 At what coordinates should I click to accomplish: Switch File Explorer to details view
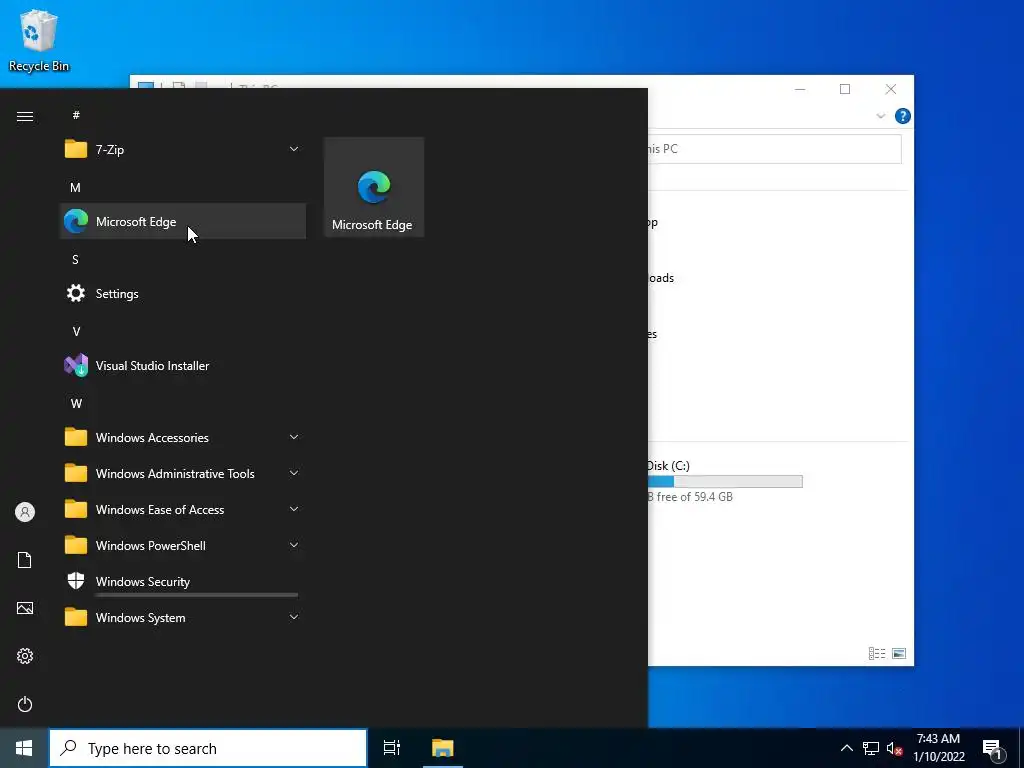877,654
